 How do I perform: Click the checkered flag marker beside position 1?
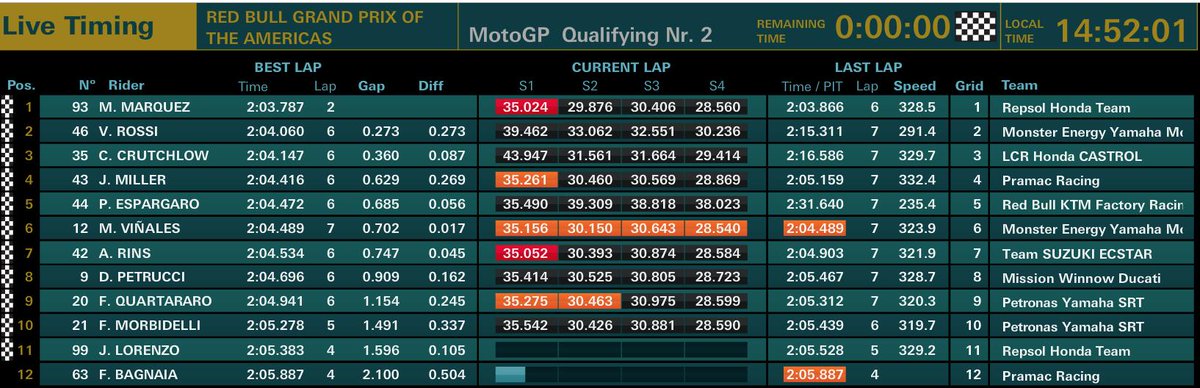(9, 107)
